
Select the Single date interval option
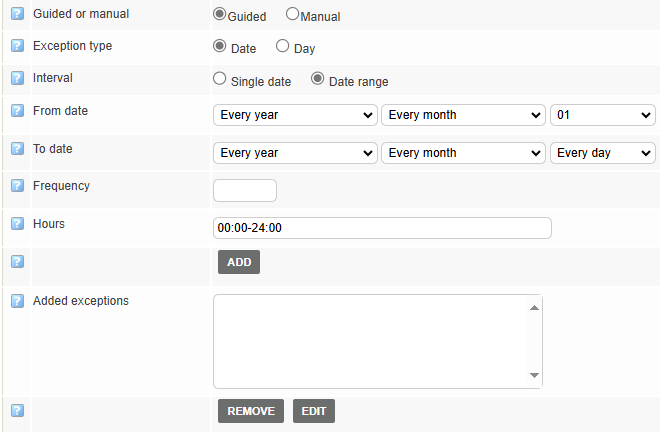pyautogui.click(x=220, y=79)
